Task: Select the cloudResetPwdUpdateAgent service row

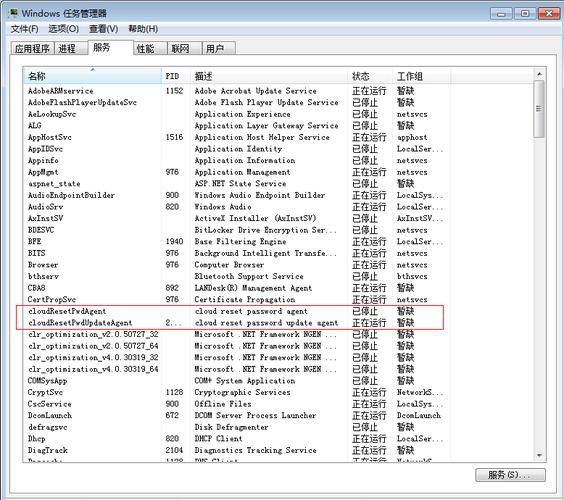Action: (230, 323)
